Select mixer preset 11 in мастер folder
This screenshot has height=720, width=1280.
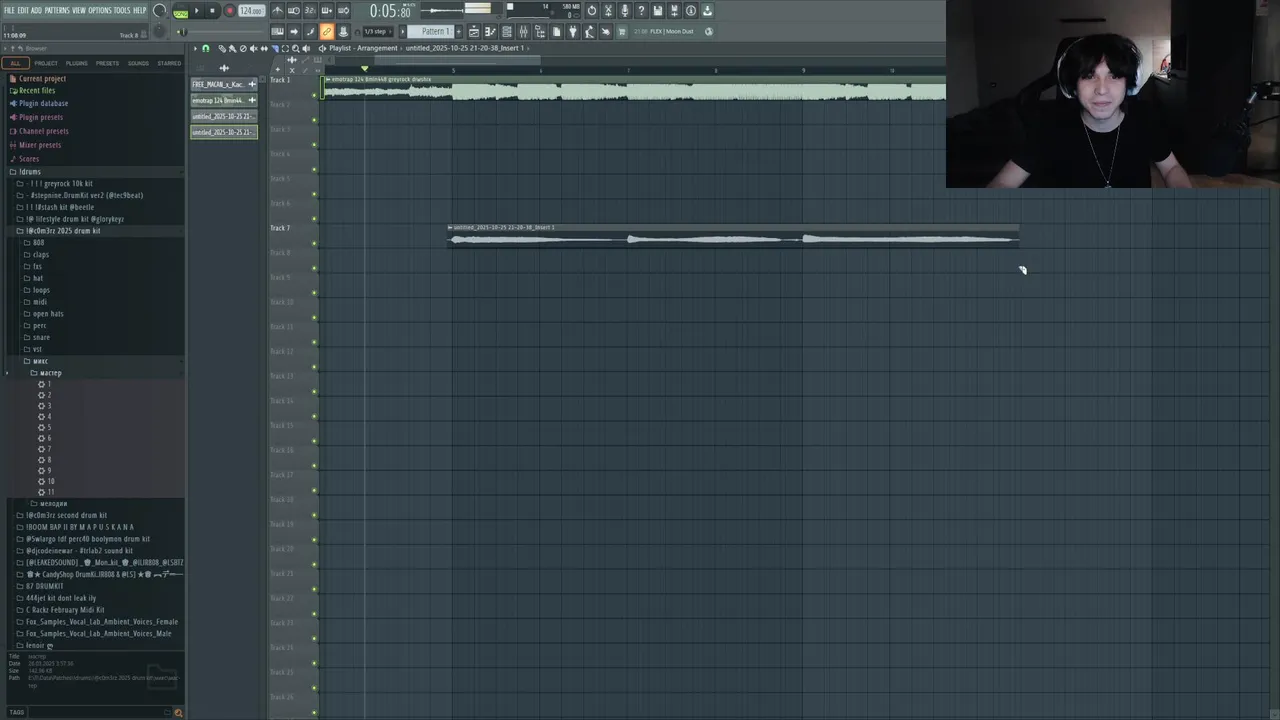coord(50,493)
